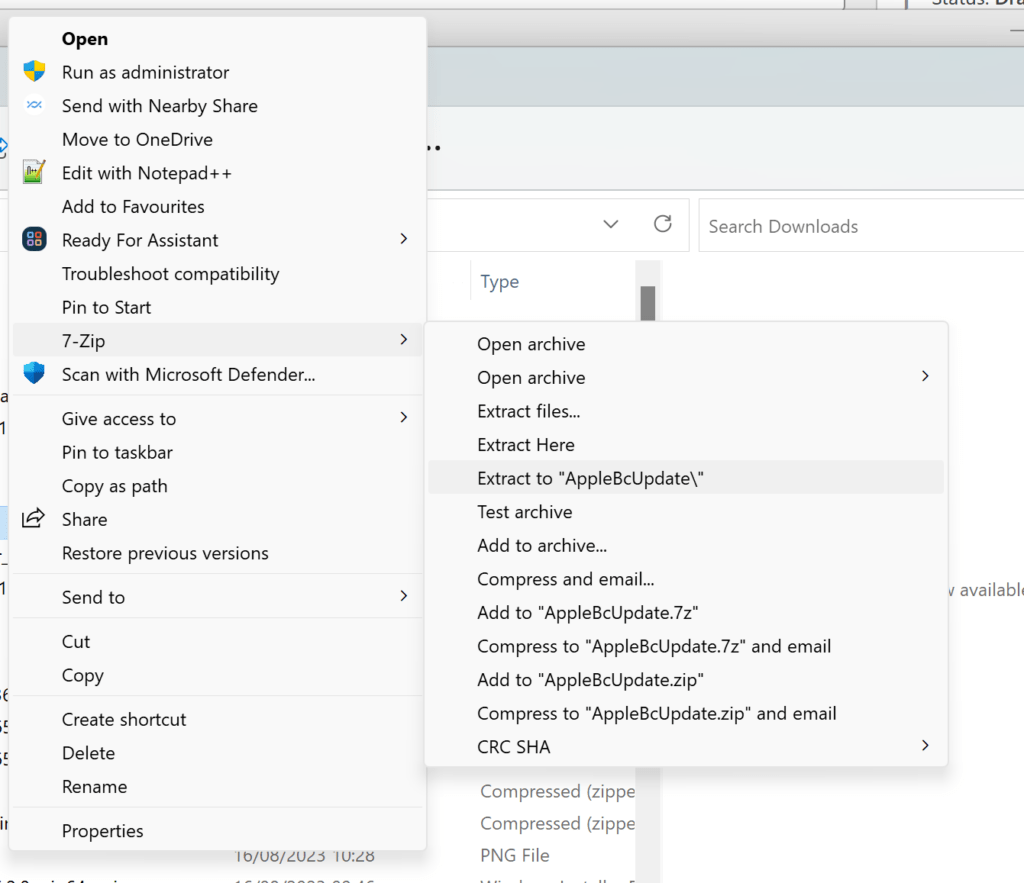
Task: Select Pin to taskbar
Action: pos(217,453)
